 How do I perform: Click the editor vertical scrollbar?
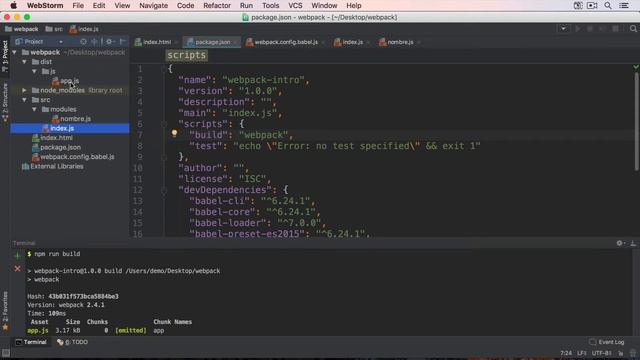(636, 122)
